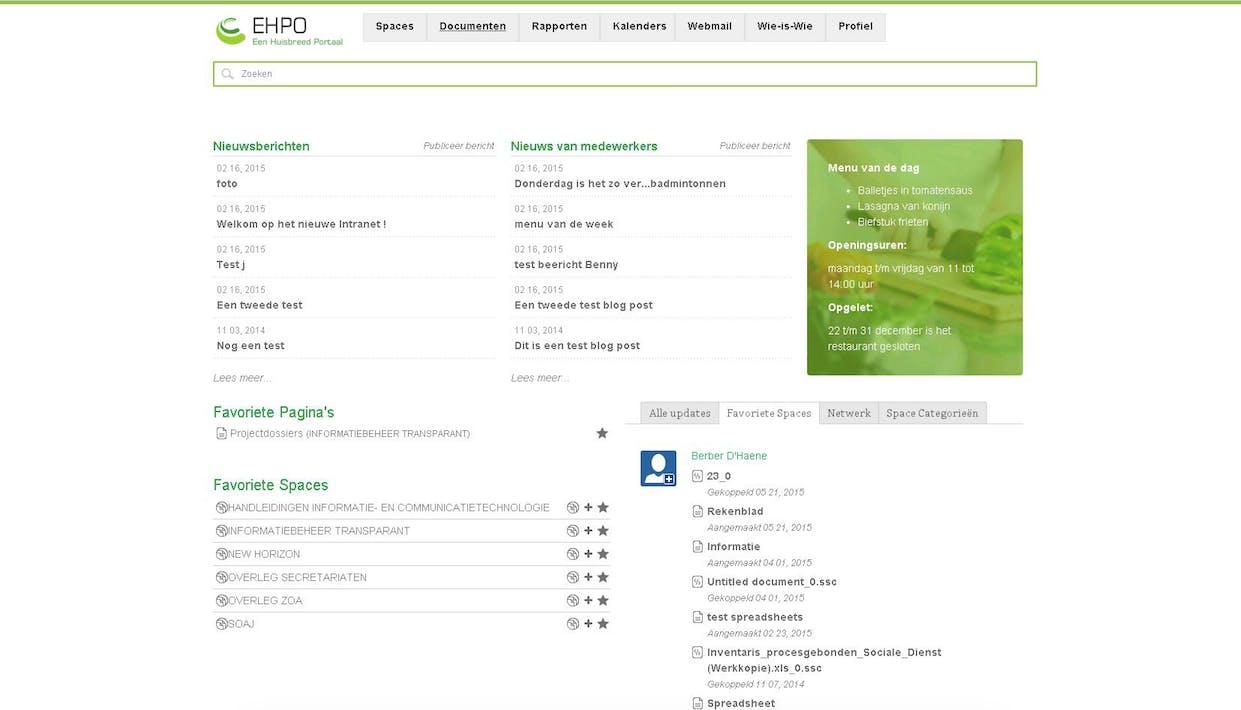Image resolution: width=1241 pixels, height=710 pixels.
Task: Toggle favorite star for INFORMATIEBEHEER TRANSPARANT space
Action: pos(603,531)
